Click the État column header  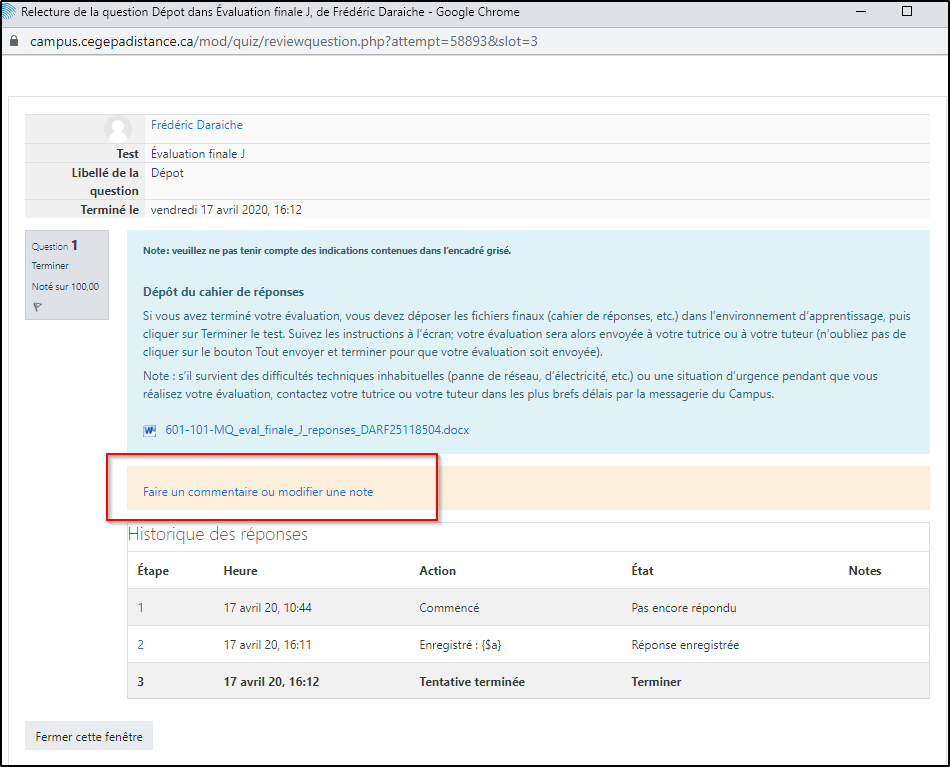(642, 571)
